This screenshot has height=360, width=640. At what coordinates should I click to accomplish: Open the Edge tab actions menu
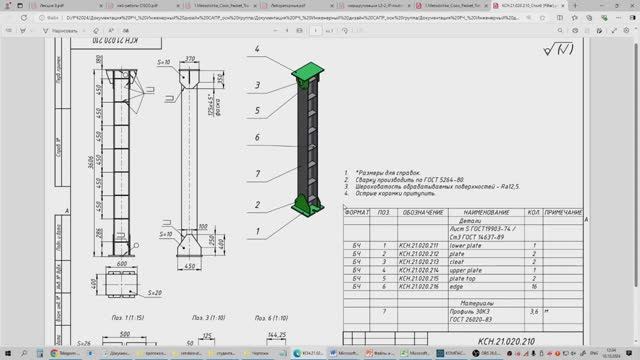coord(20,6)
